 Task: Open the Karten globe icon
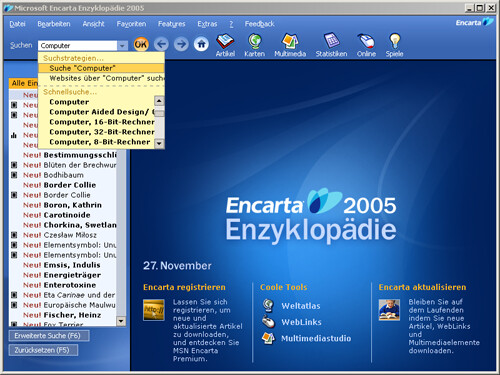254,41
